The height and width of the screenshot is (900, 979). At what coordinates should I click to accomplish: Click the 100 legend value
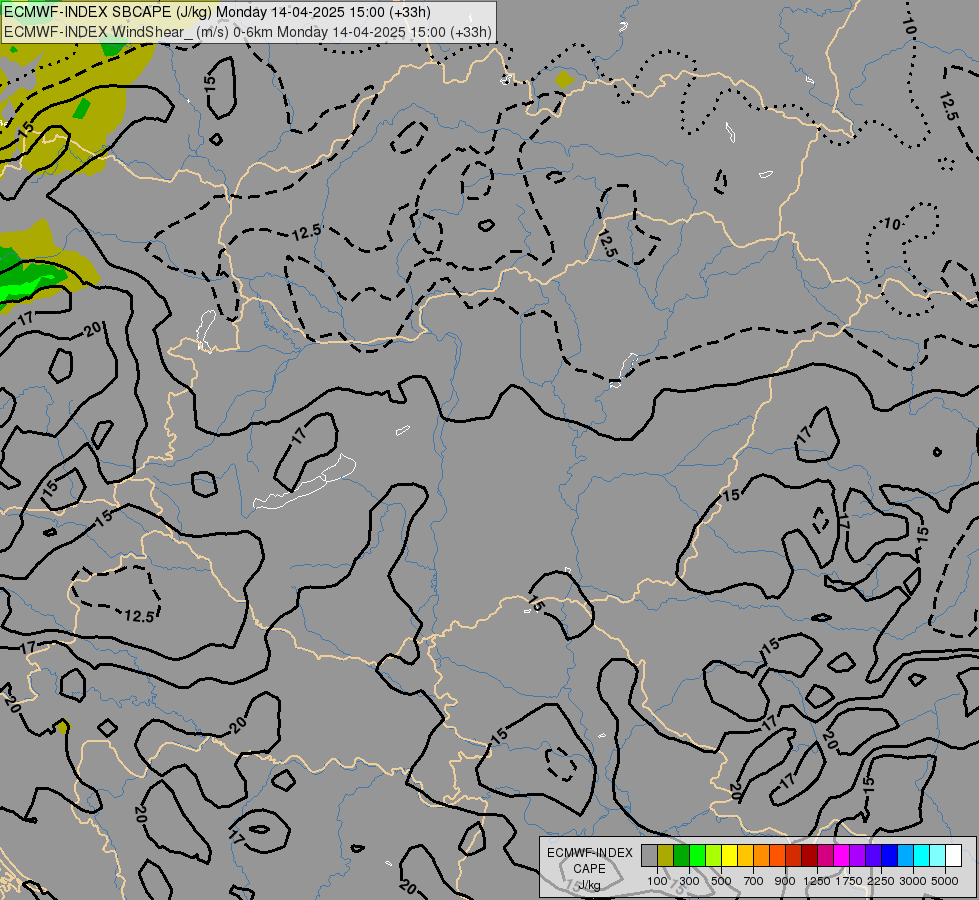[657, 881]
